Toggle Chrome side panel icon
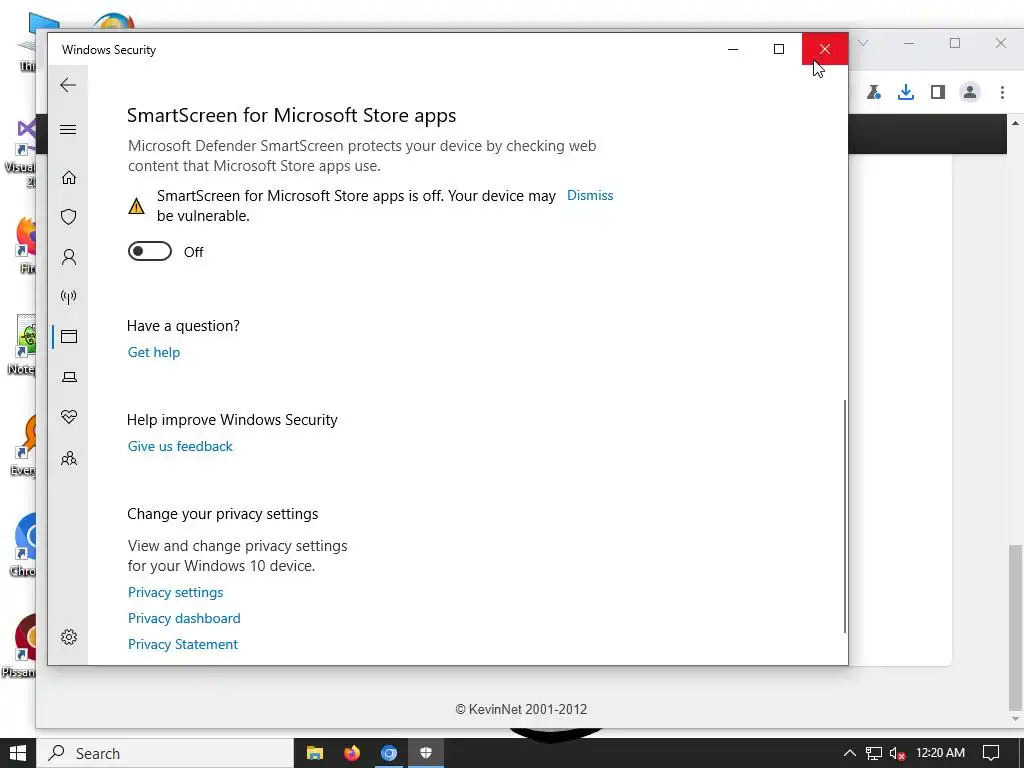 tap(938, 92)
